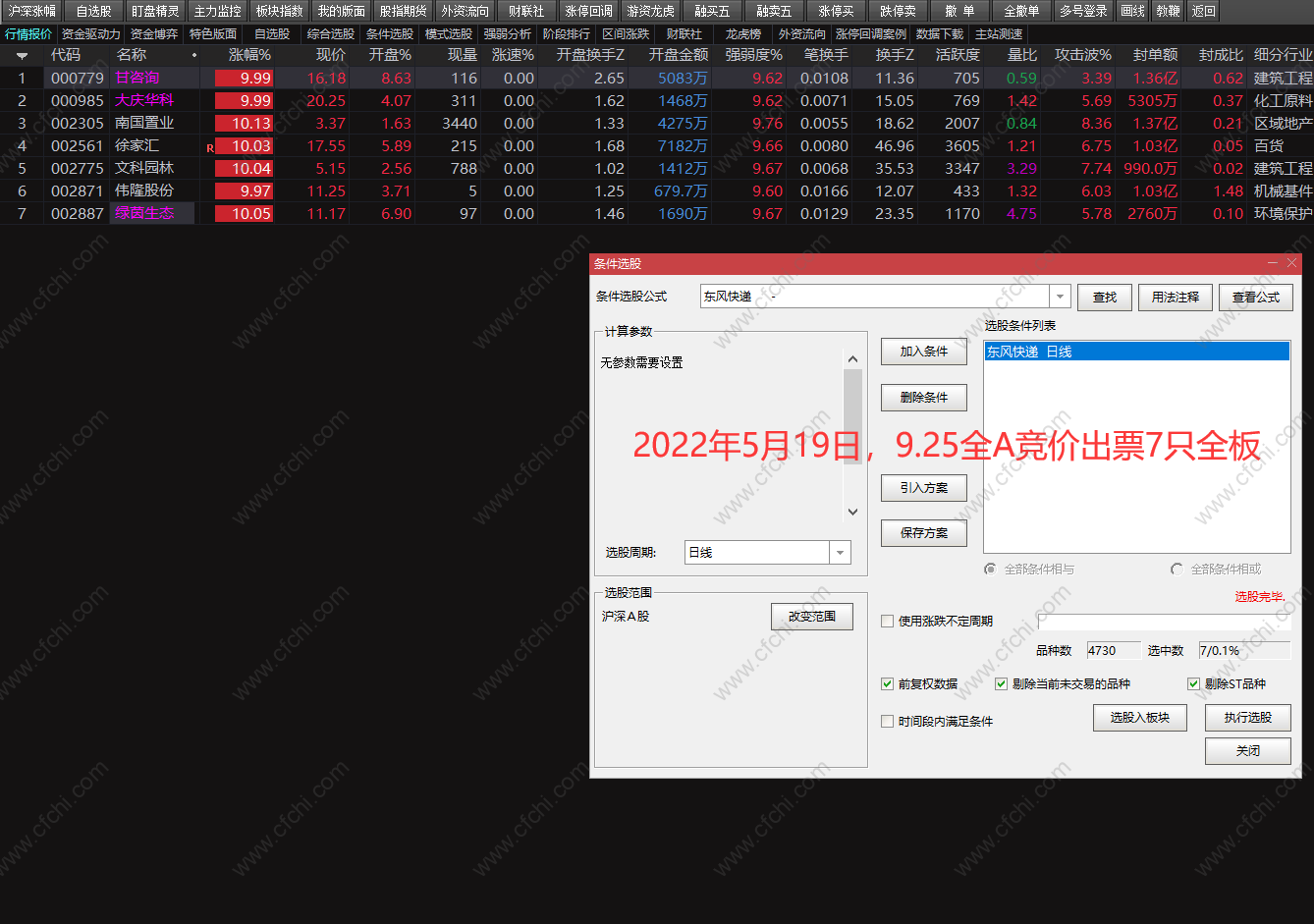Open 涨停回调 toolbar button
The width and height of the screenshot is (1314, 924).
588,11
